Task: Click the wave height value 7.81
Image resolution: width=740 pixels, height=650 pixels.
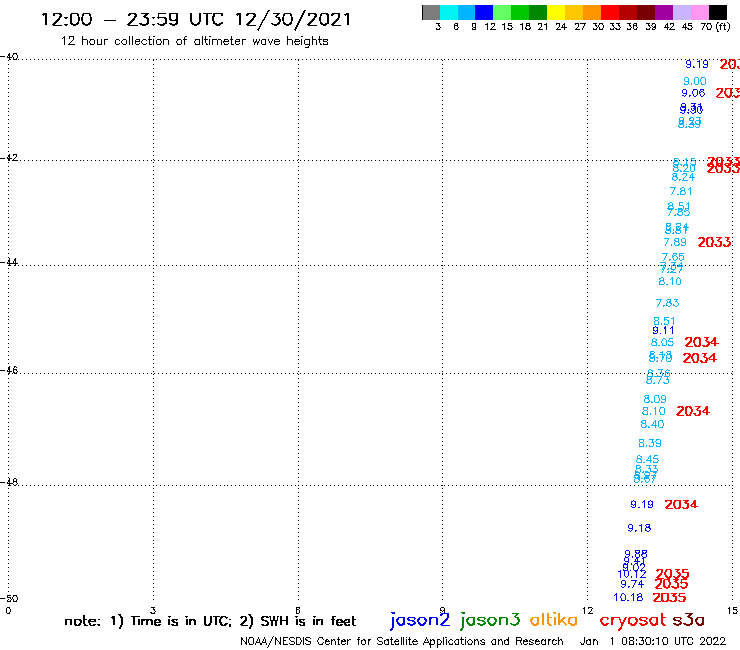Action: [x=681, y=191]
